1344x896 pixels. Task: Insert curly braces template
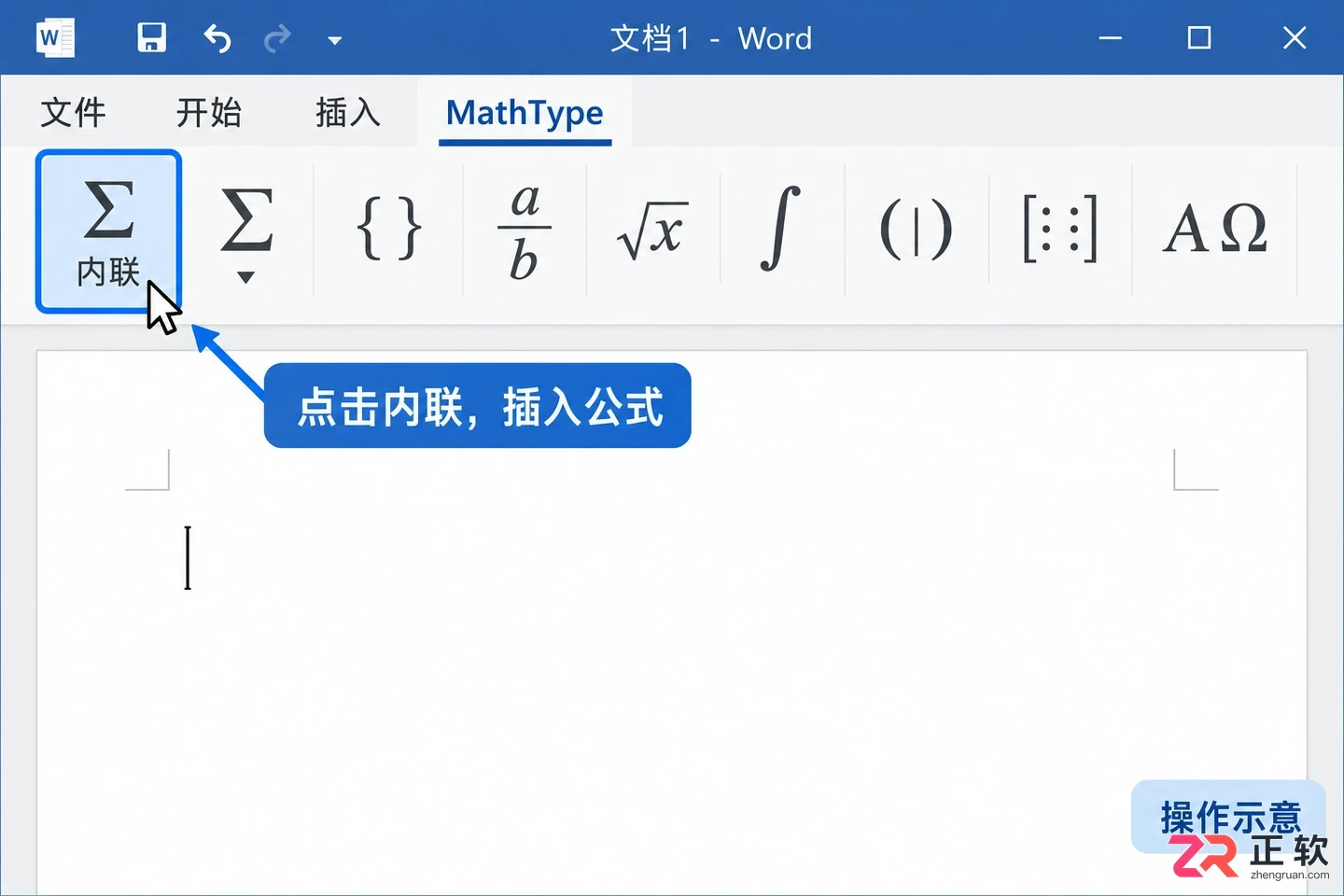pos(389,229)
